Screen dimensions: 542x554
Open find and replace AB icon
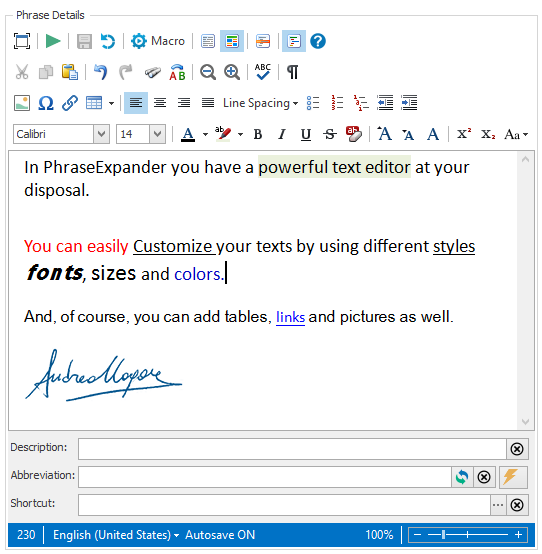(x=177, y=72)
